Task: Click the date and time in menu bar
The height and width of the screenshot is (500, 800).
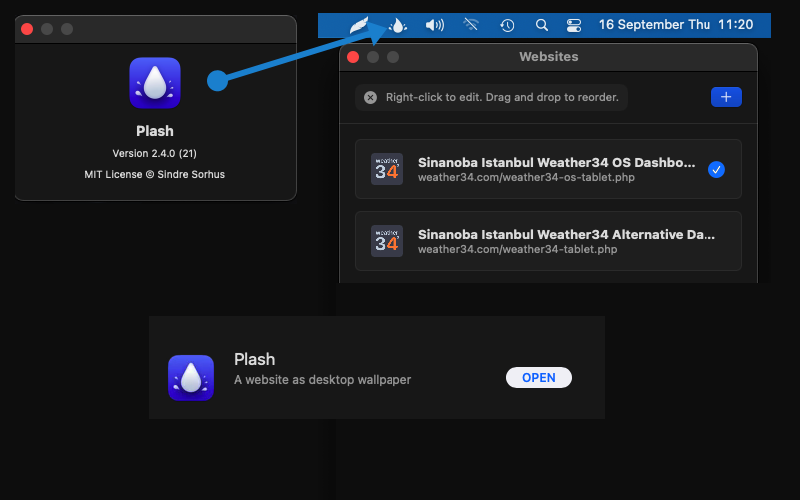Action: (x=676, y=24)
